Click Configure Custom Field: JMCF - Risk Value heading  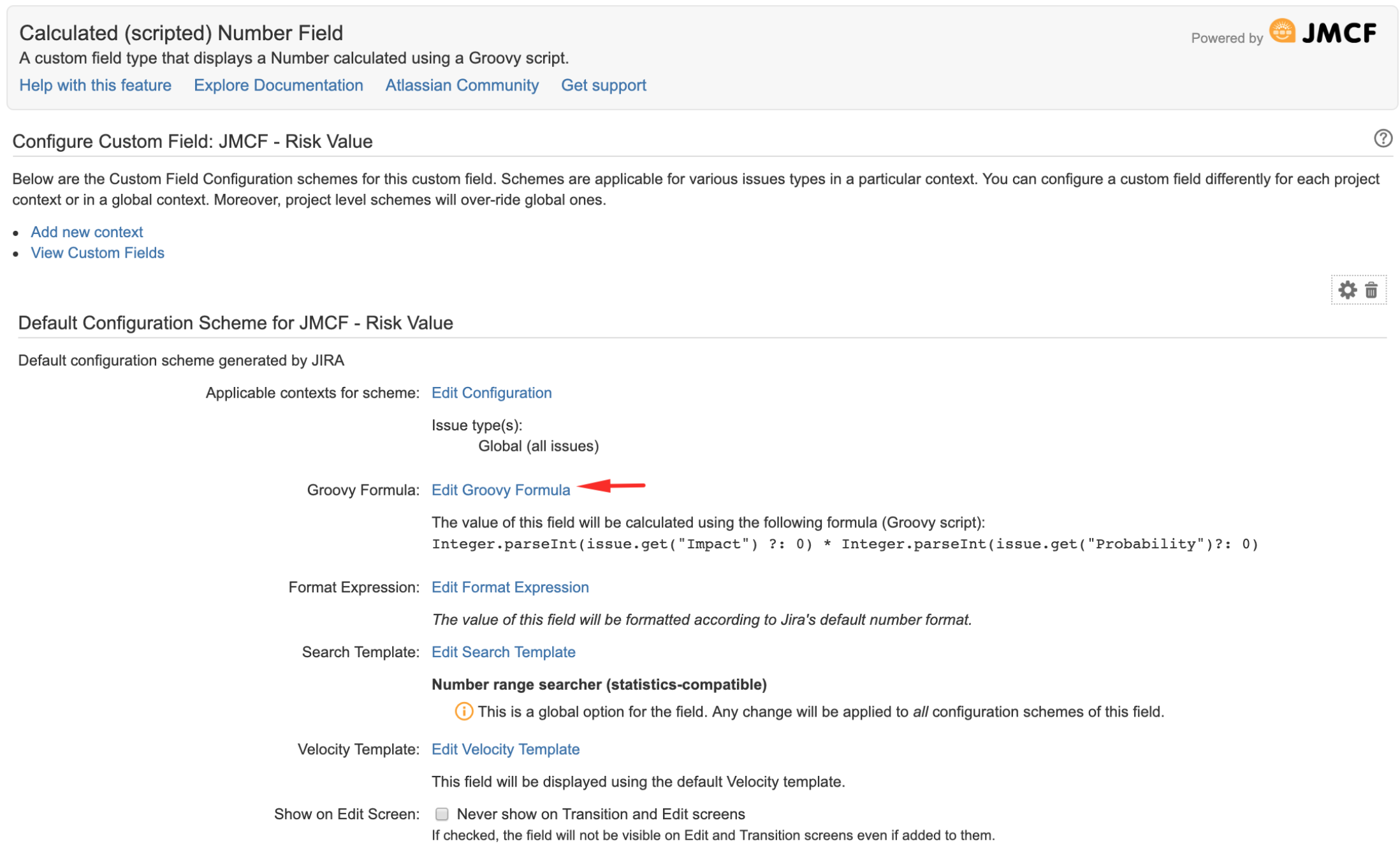coord(193,142)
